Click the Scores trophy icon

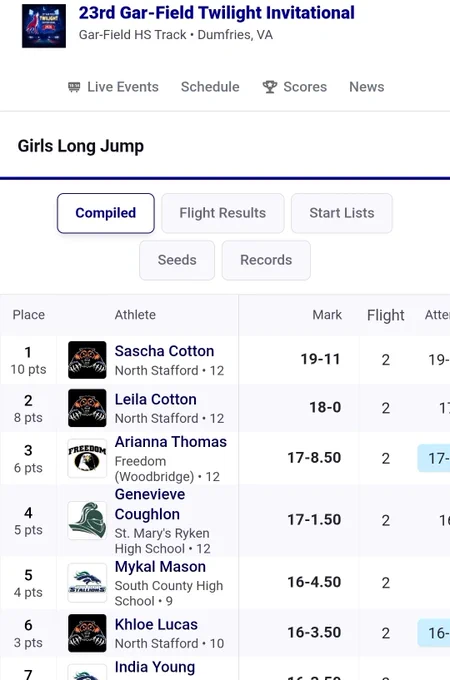tap(270, 87)
